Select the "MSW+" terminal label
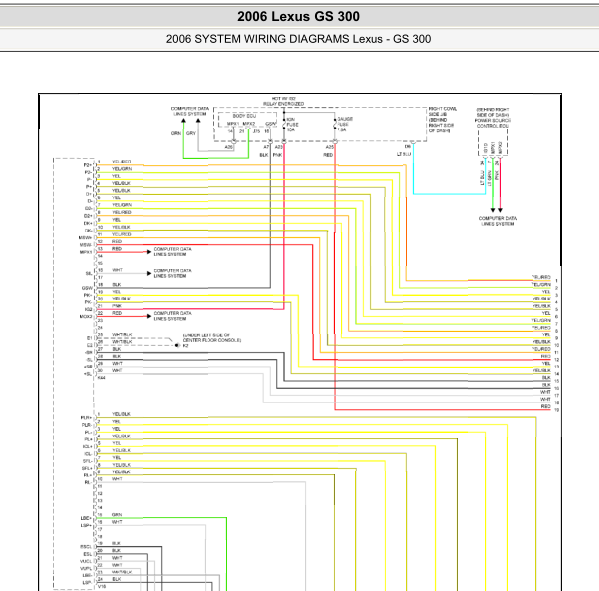The width and height of the screenshot is (599, 591). [86, 238]
